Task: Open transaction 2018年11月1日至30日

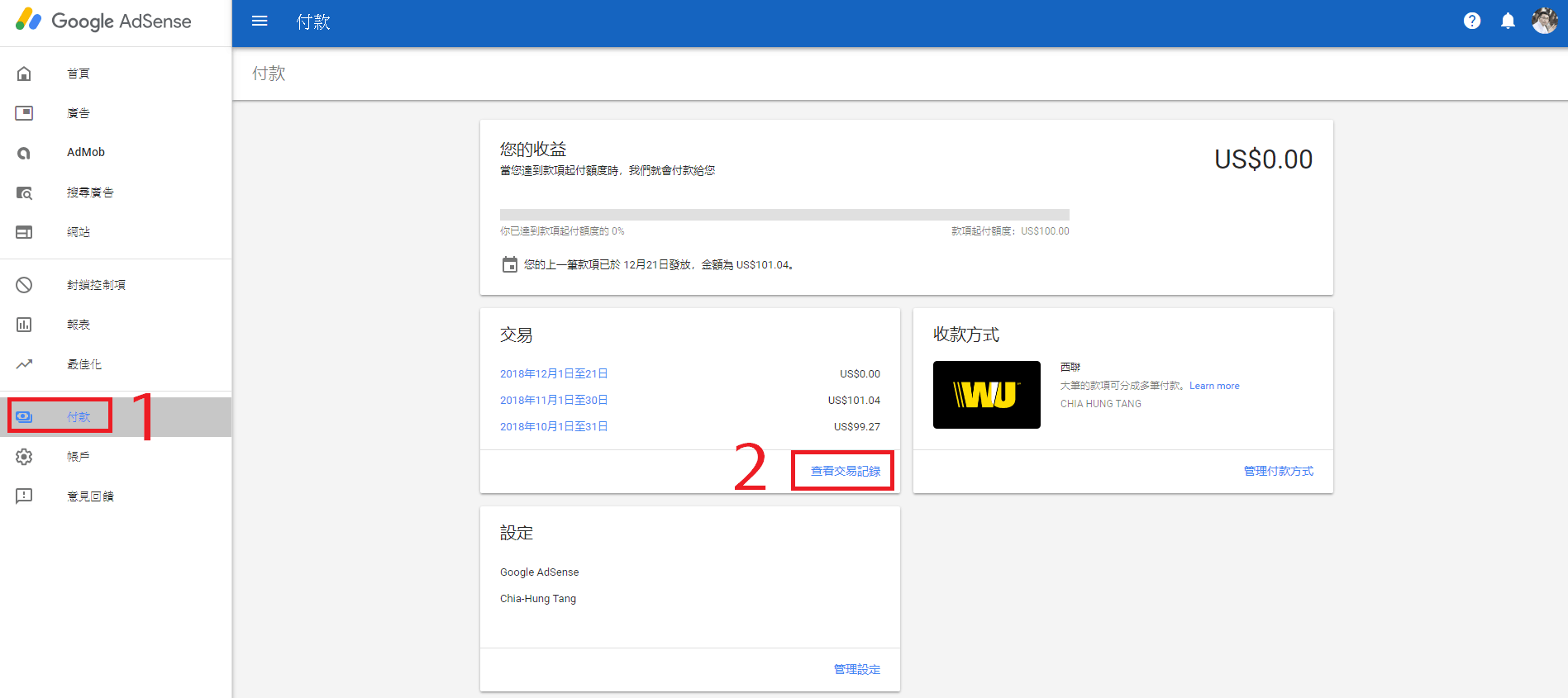Action: 554,401
